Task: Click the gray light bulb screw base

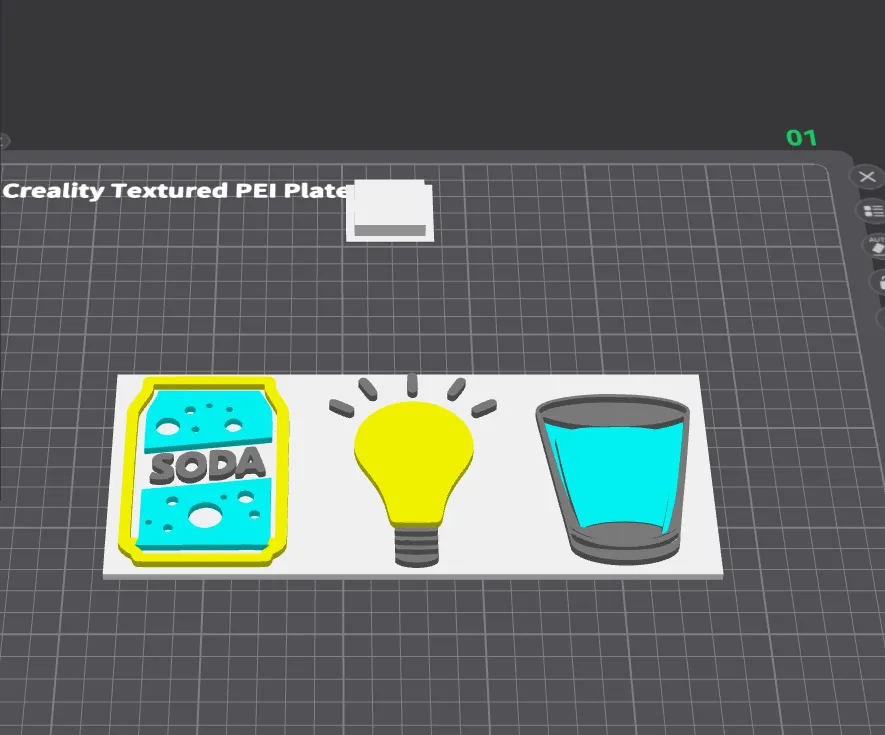Action: point(417,546)
